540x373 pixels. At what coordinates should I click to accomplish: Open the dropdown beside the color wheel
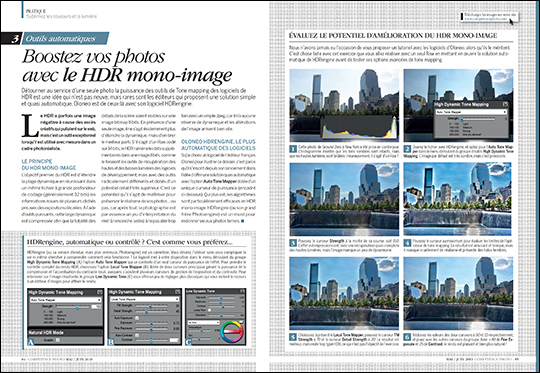204,322
